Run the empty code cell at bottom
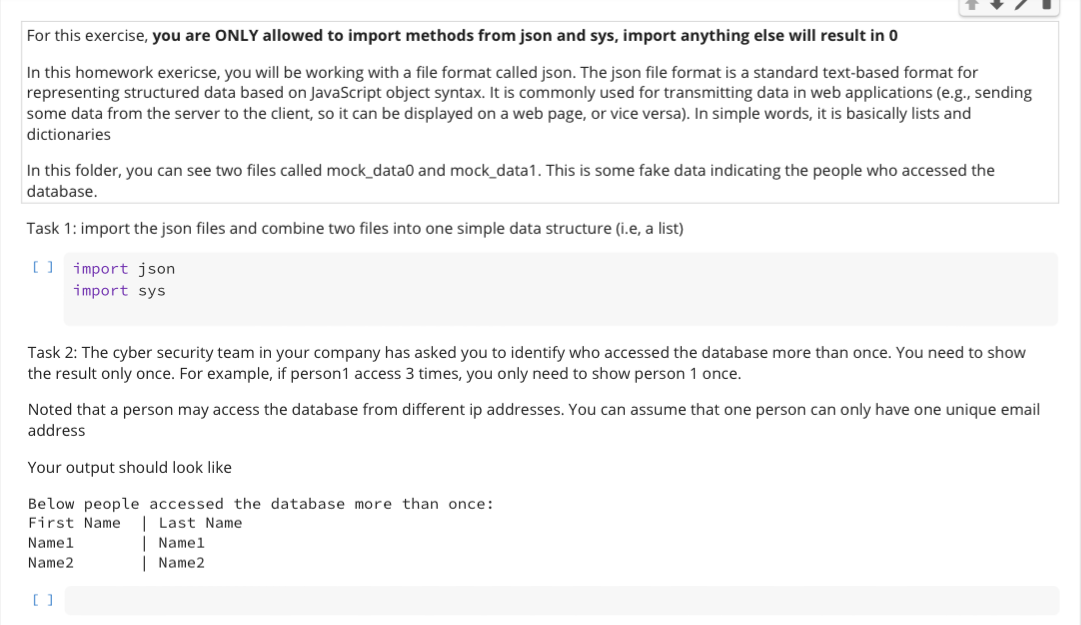The height and width of the screenshot is (625, 1081). click(x=43, y=600)
